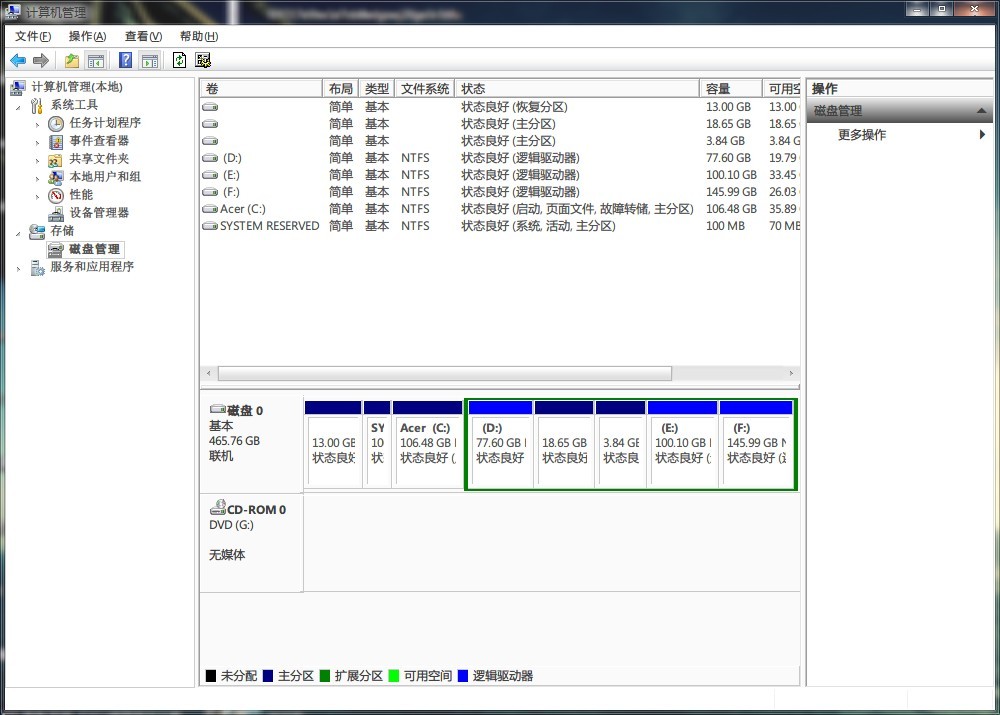Expand Services and Applications arrow

coord(18,269)
